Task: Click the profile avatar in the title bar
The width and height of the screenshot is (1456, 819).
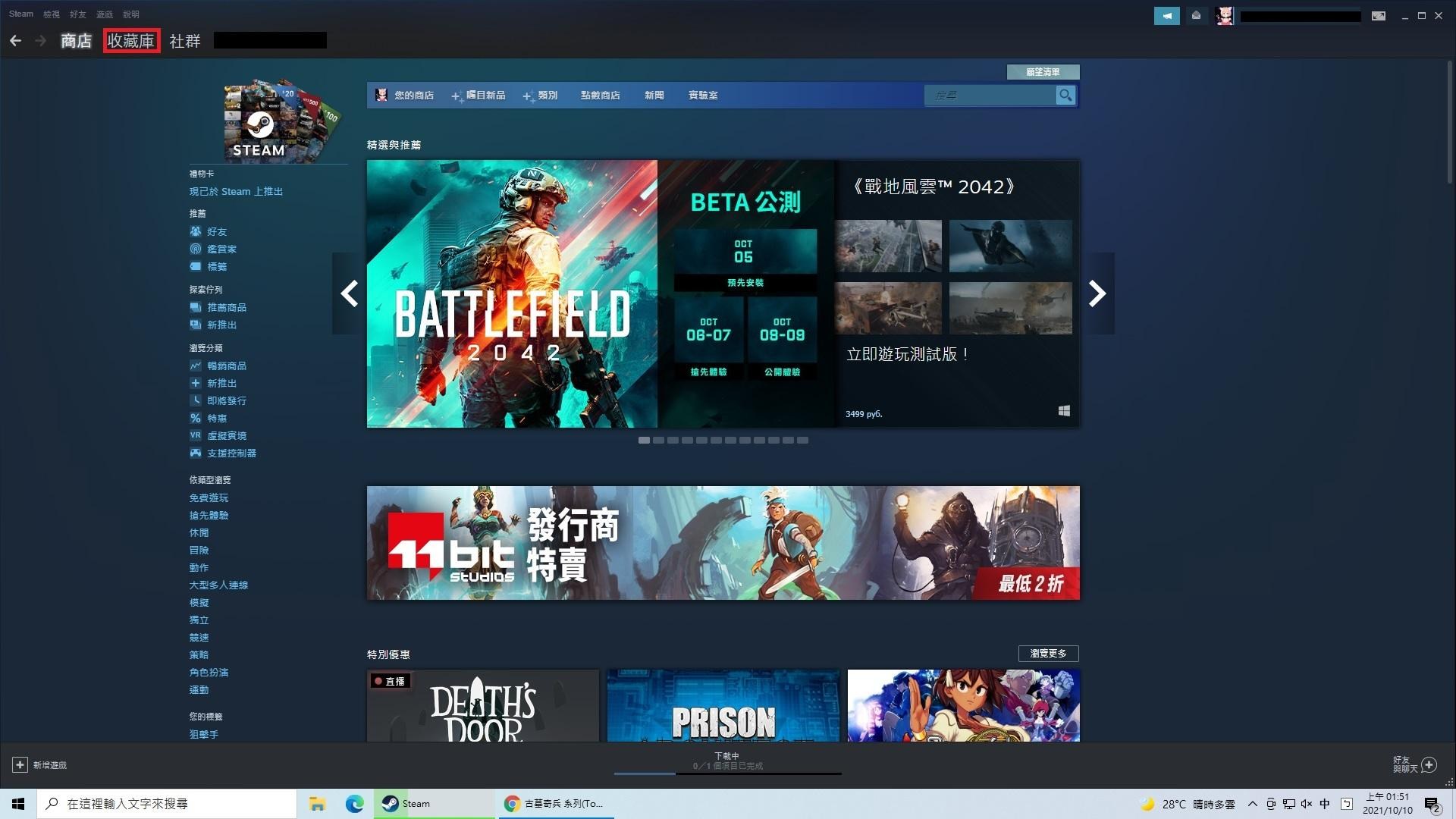Action: pos(1224,16)
